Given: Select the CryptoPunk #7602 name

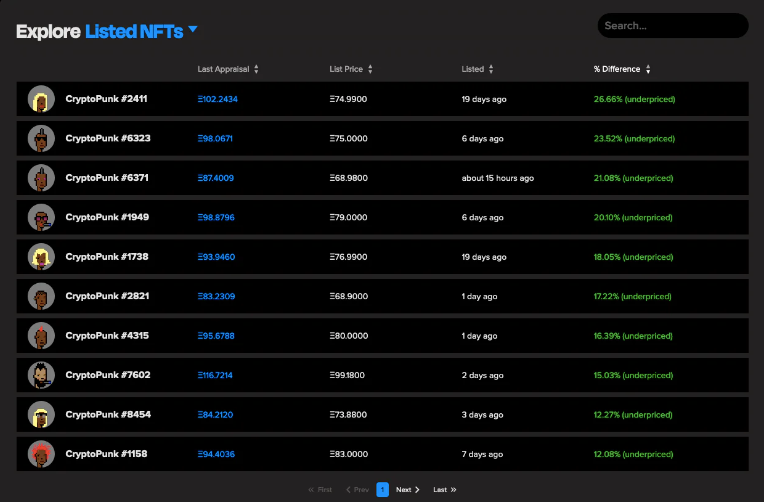Looking at the screenshot, I should coord(108,375).
